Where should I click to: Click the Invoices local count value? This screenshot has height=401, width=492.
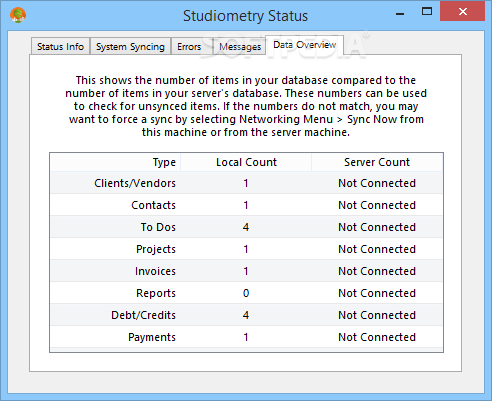click(246, 271)
